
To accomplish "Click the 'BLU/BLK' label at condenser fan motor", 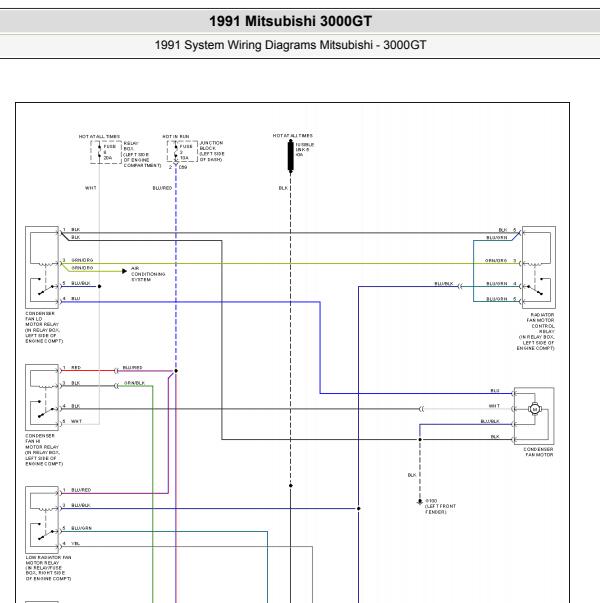I will (x=490, y=421).
